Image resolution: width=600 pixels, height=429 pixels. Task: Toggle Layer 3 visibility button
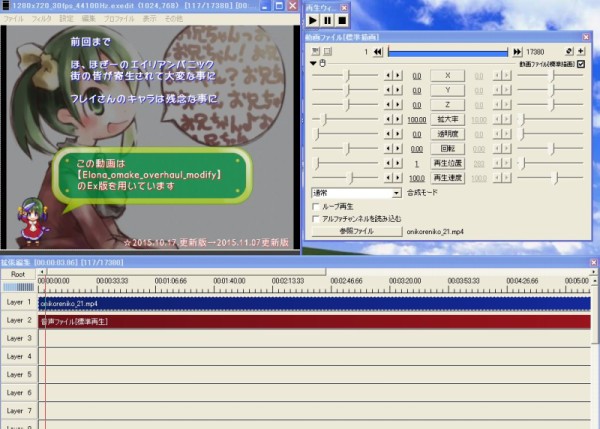pyautogui.click(x=18, y=338)
